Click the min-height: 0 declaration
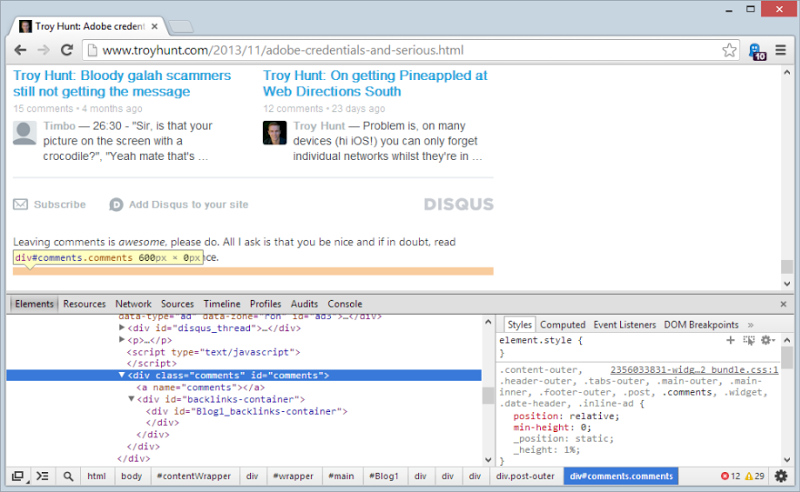 point(552,427)
